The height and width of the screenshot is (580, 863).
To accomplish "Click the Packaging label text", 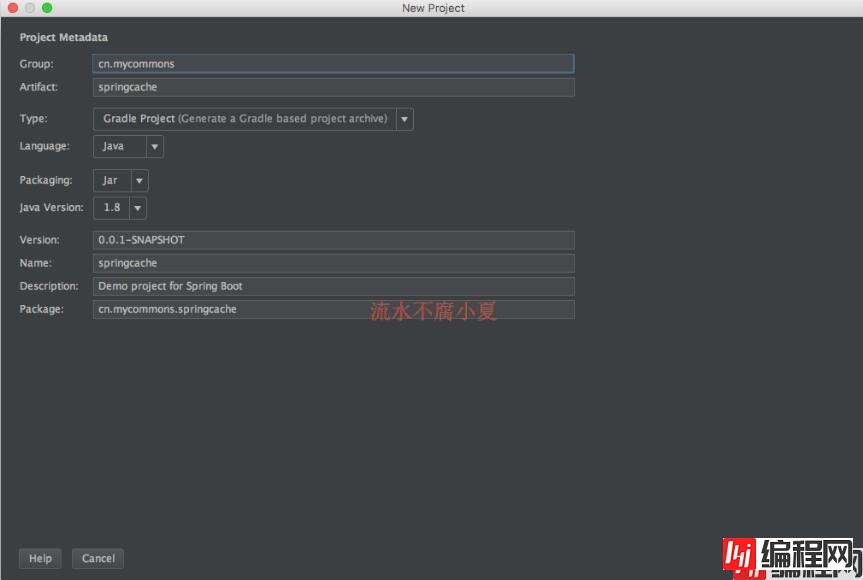I will point(45,181).
